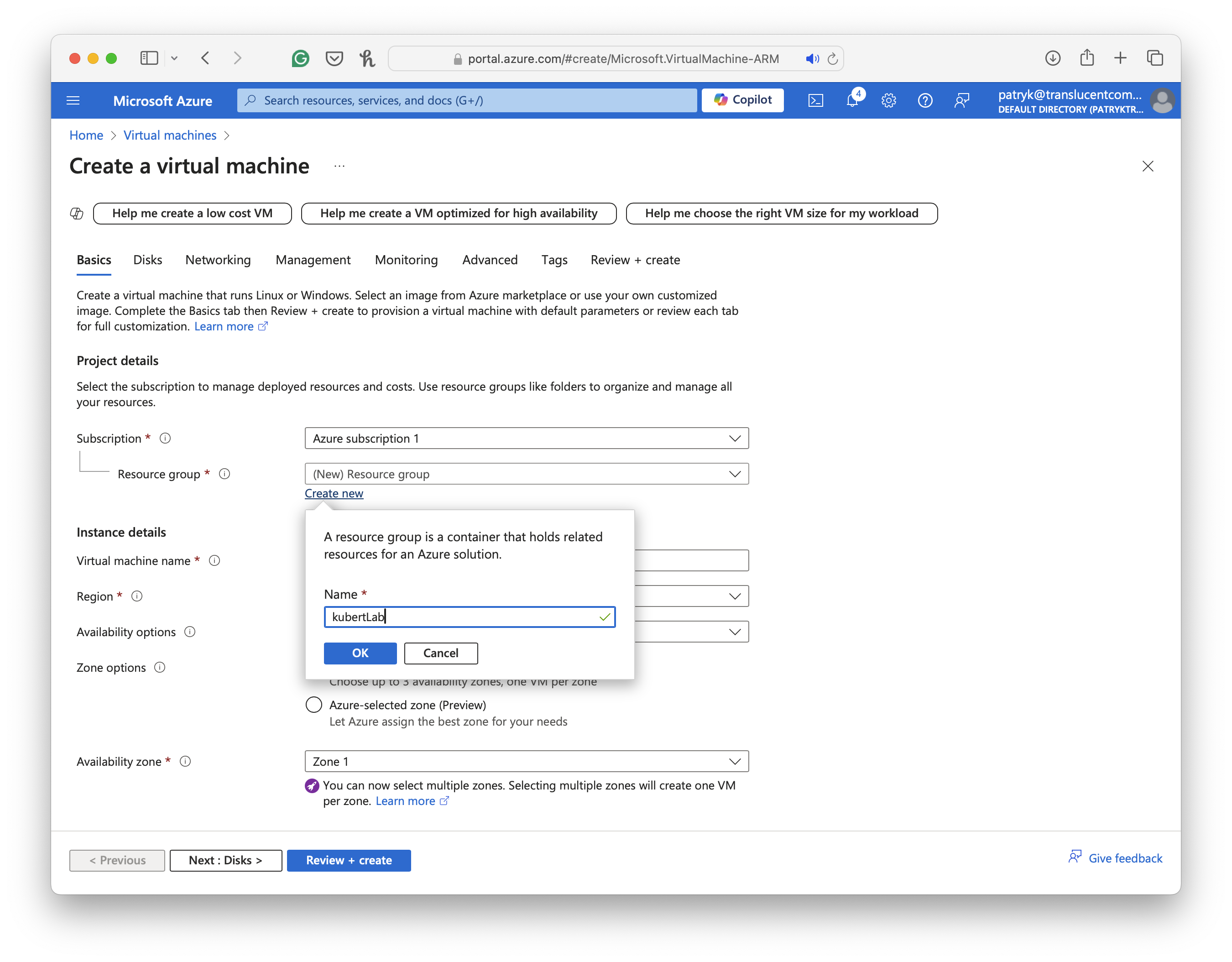Click the Review + create button

pos(349,860)
